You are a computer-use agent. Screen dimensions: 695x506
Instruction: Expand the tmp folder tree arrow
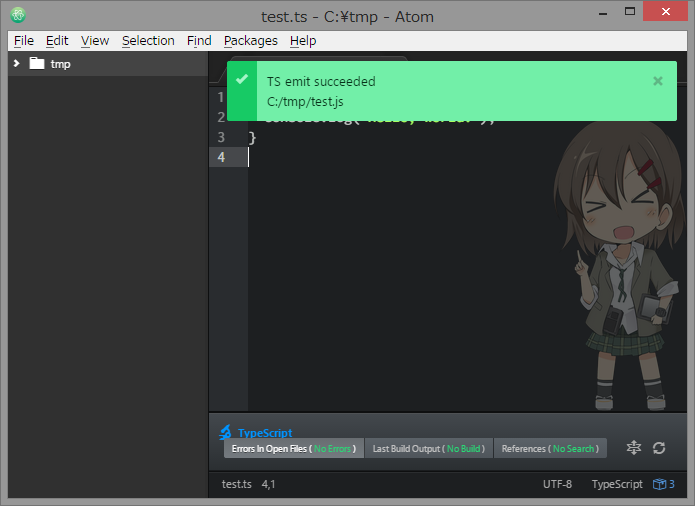click(17, 64)
